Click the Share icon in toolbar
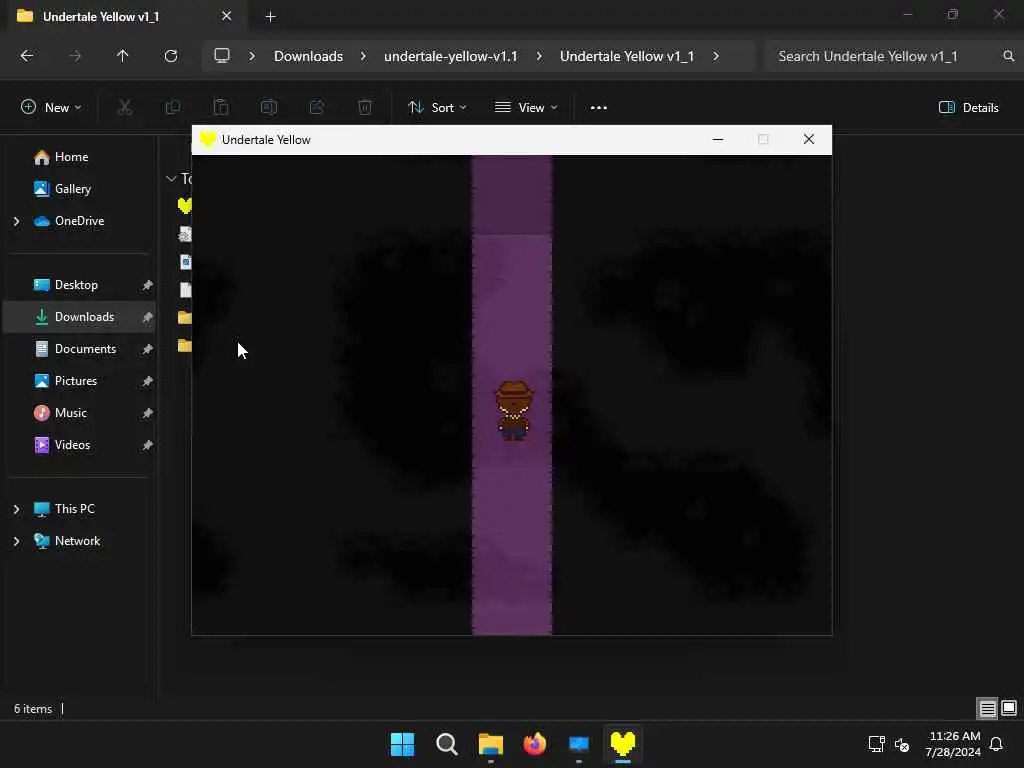Image resolution: width=1024 pixels, height=768 pixels. [317, 108]
